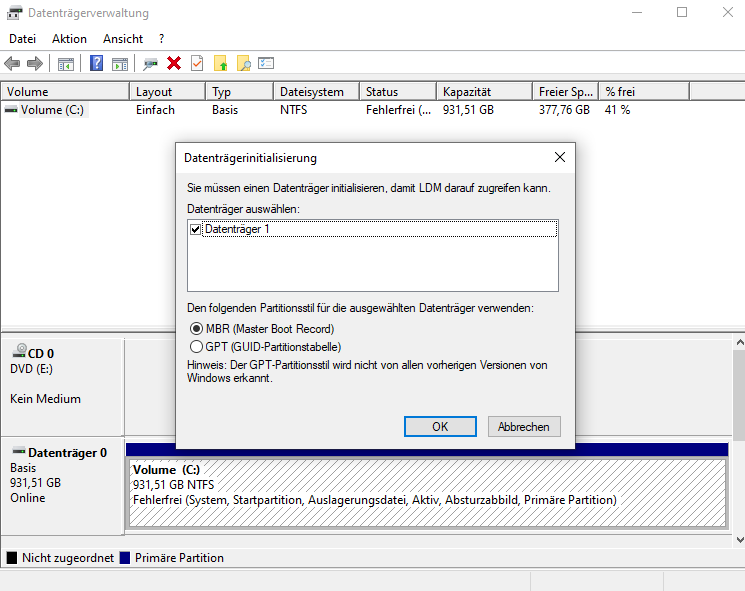745x591 pixels.
Task: Click the red X delete icon
Action: (x=174, y=63)
